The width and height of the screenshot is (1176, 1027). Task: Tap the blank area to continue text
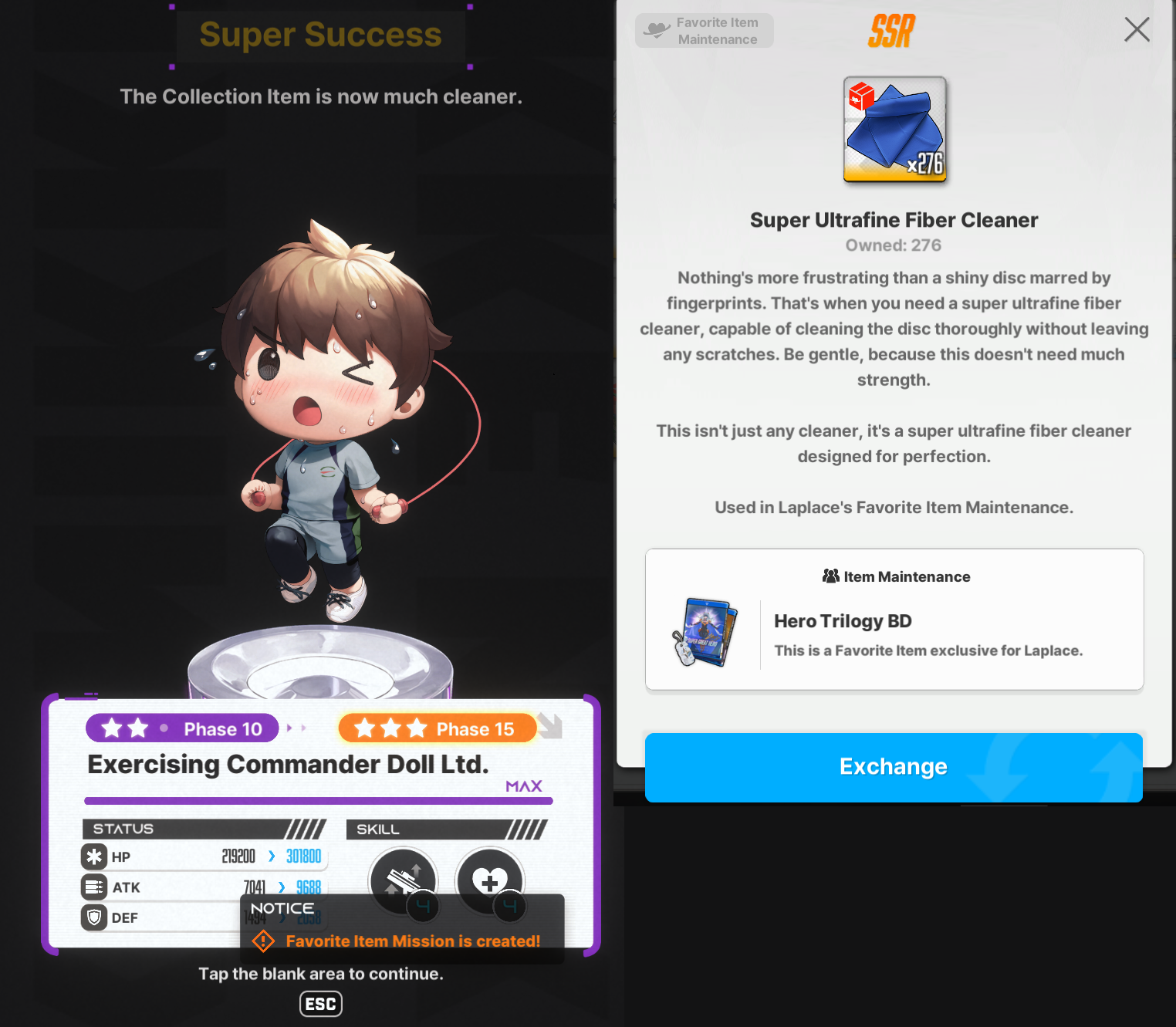click(x=321, y=974)
